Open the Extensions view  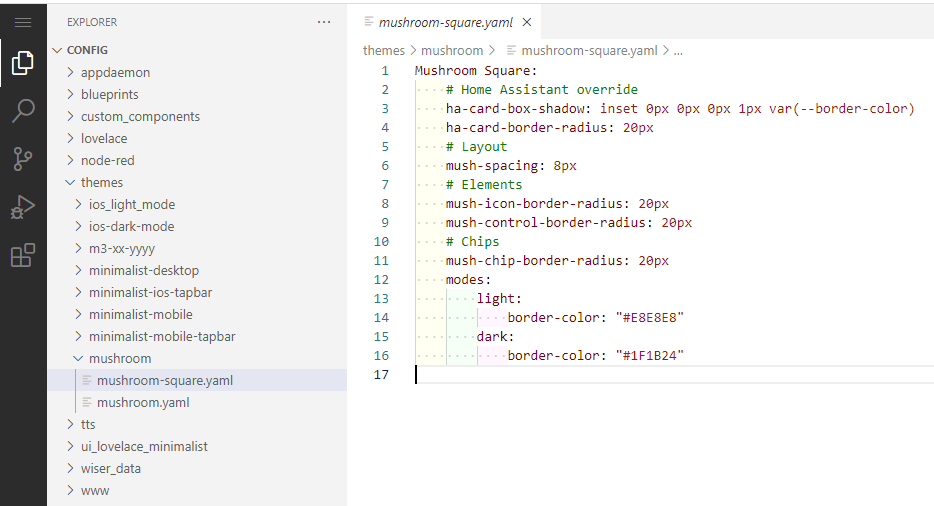pyautogui.click(x=23, y=256)
